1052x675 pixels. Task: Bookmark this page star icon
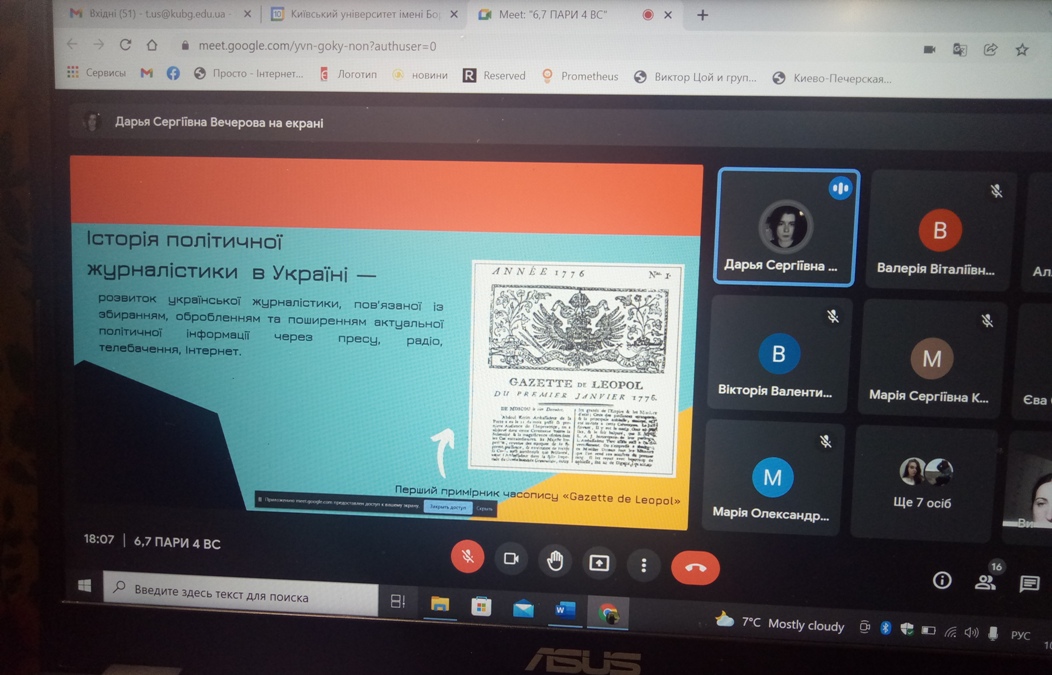[x=1022, y=50]
